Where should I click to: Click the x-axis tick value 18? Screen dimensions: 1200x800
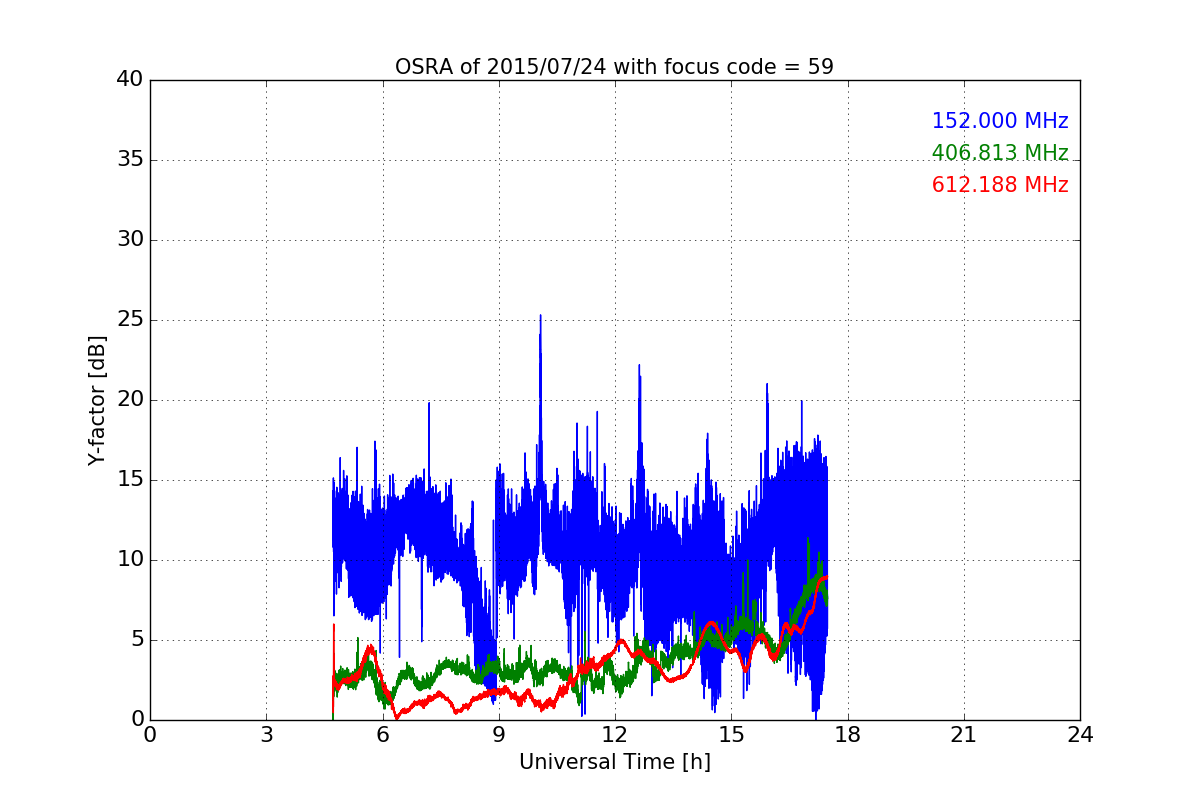pos(847,735)
